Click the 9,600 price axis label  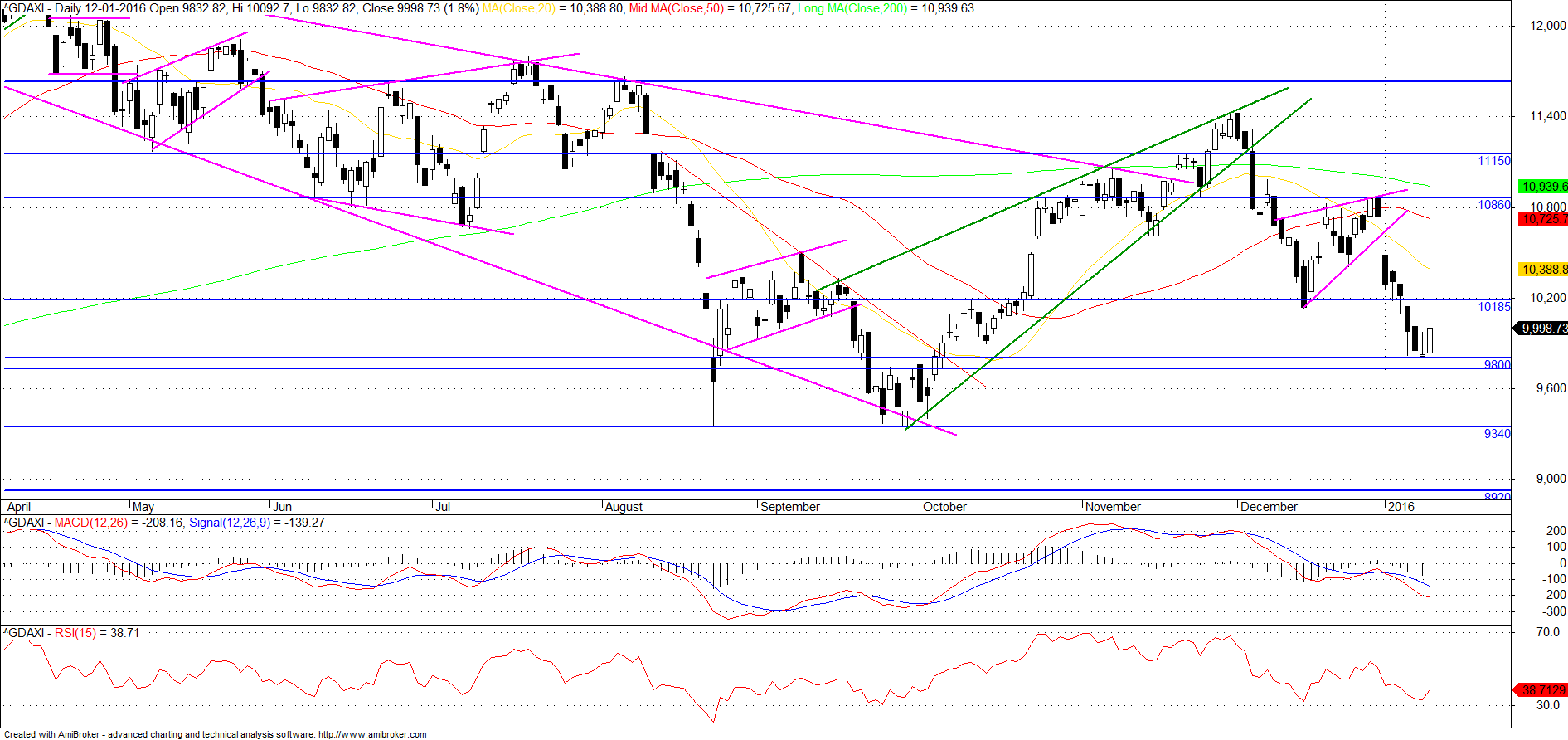coord(1551,388)
